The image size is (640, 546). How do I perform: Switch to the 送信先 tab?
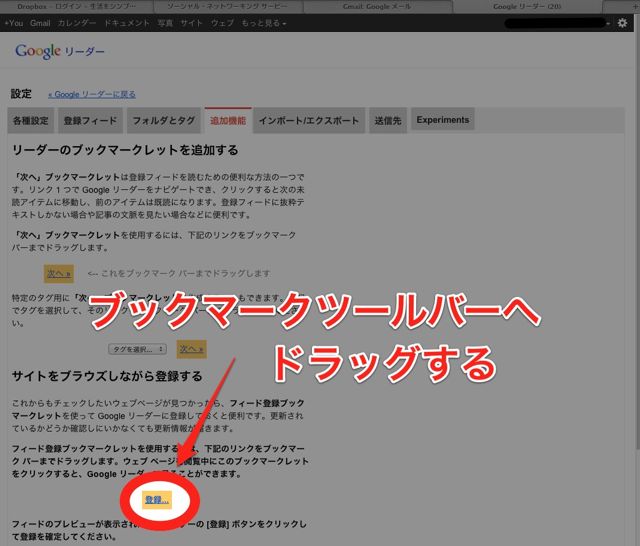388,120
